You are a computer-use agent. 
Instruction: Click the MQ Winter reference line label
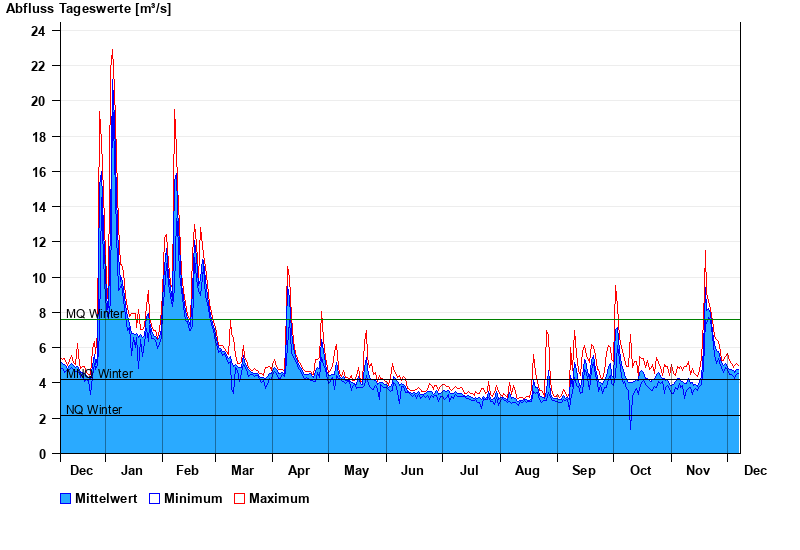tap(95, 314)
